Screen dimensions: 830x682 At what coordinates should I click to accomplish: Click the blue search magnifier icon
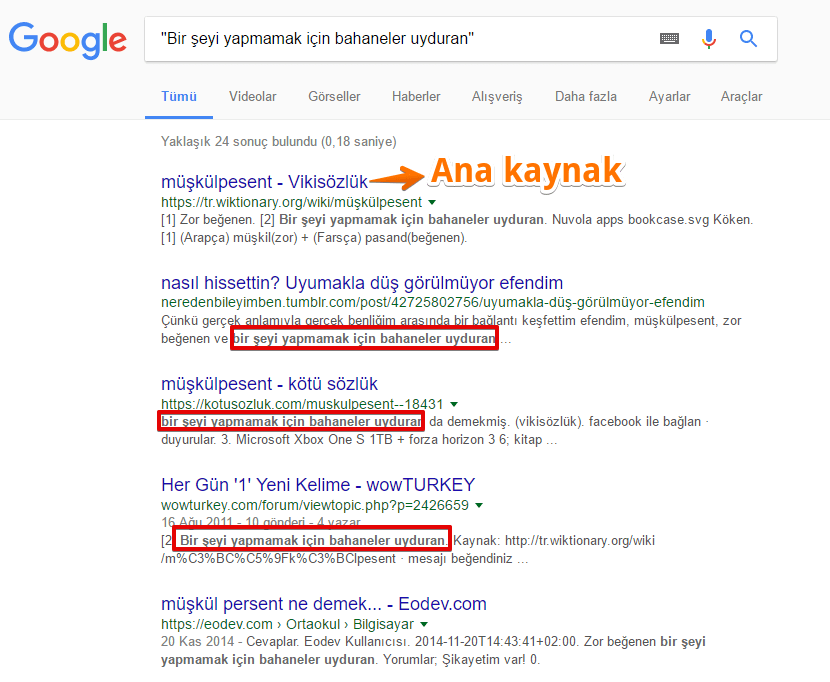748,39
